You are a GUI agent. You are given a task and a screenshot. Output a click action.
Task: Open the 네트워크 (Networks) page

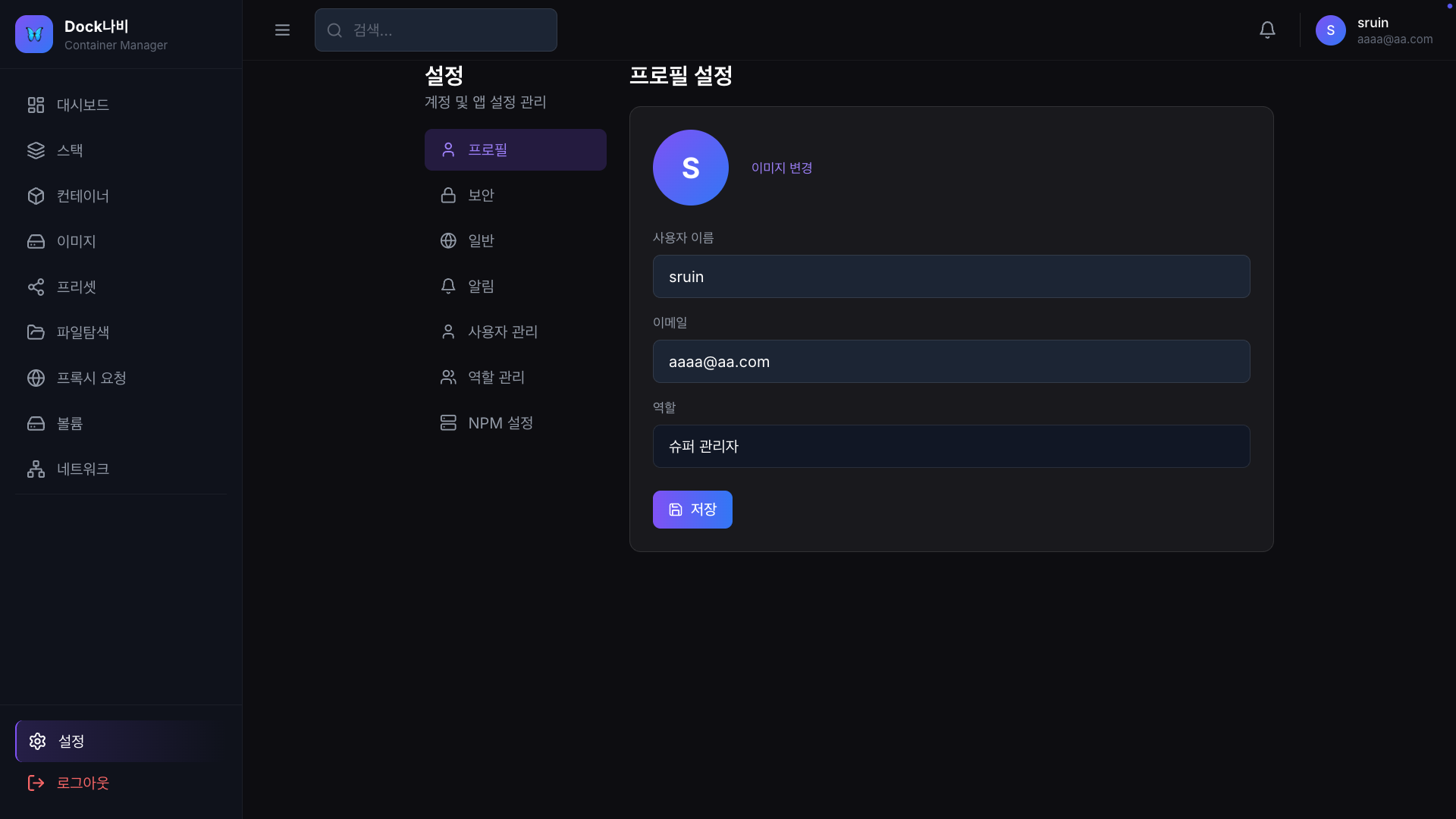click(83, 469)
